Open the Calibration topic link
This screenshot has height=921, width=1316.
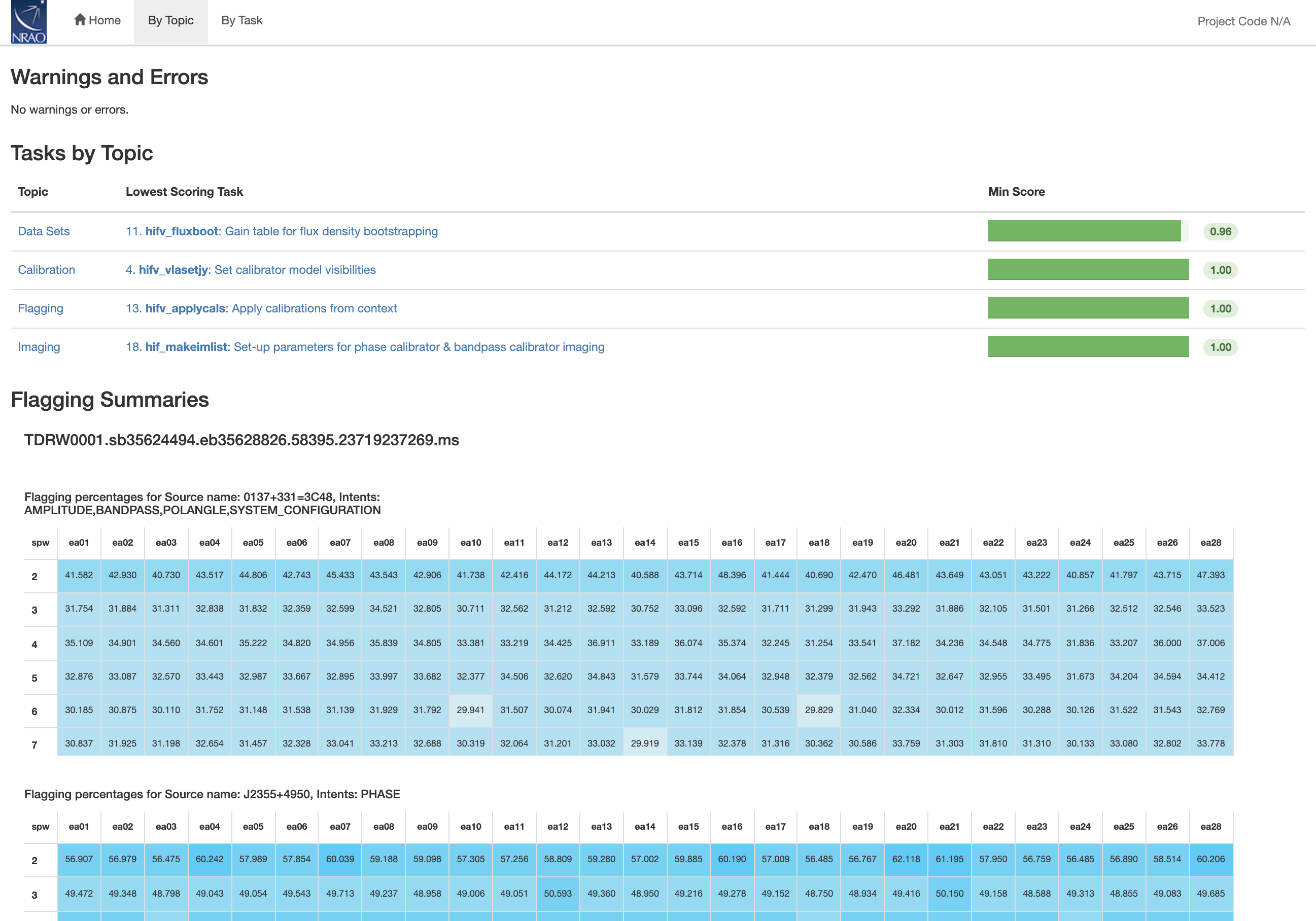pos(47,269)
